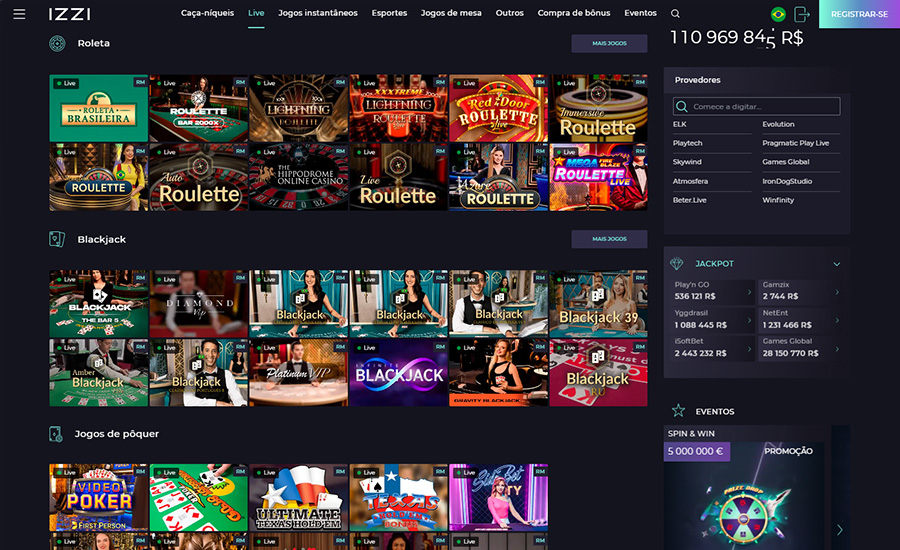Screen dimensions: 900x550
Task: Open Video Poker First Person game
Action: tap(99, 498)
